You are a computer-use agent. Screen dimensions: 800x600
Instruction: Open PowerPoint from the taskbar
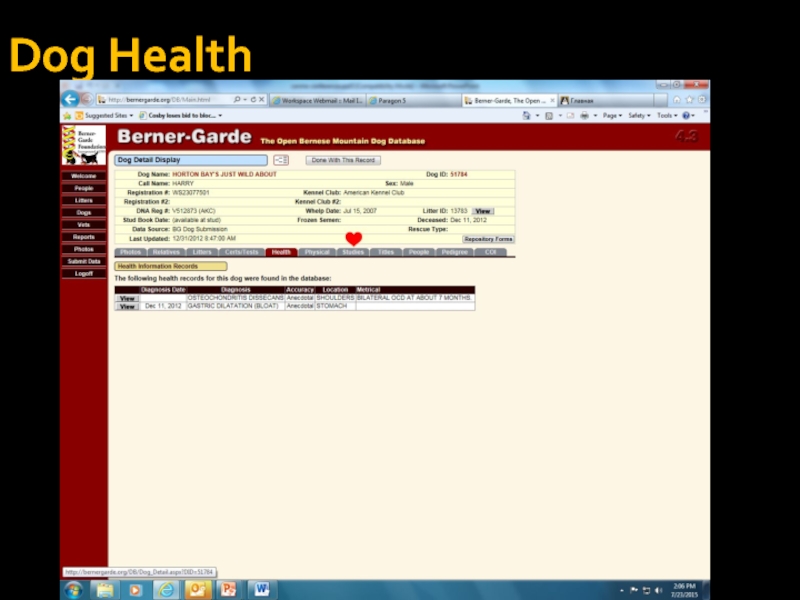[226, 589]
